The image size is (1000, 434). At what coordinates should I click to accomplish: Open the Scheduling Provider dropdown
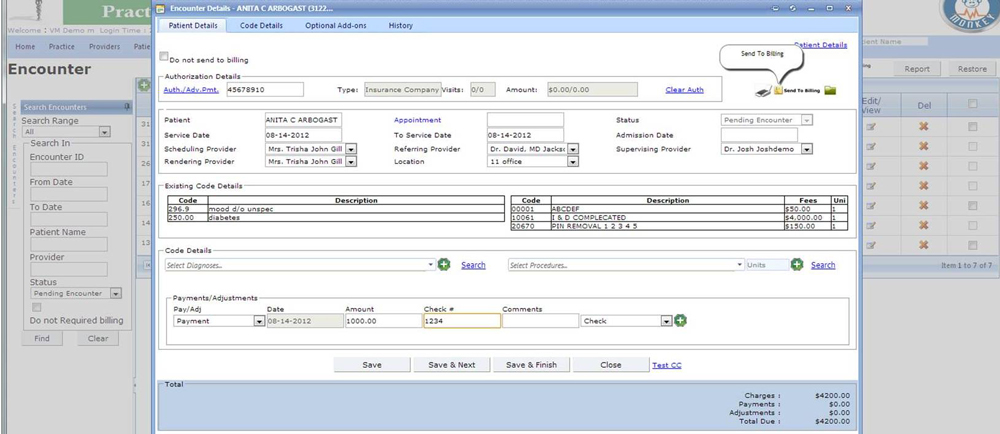coord(351,149)
